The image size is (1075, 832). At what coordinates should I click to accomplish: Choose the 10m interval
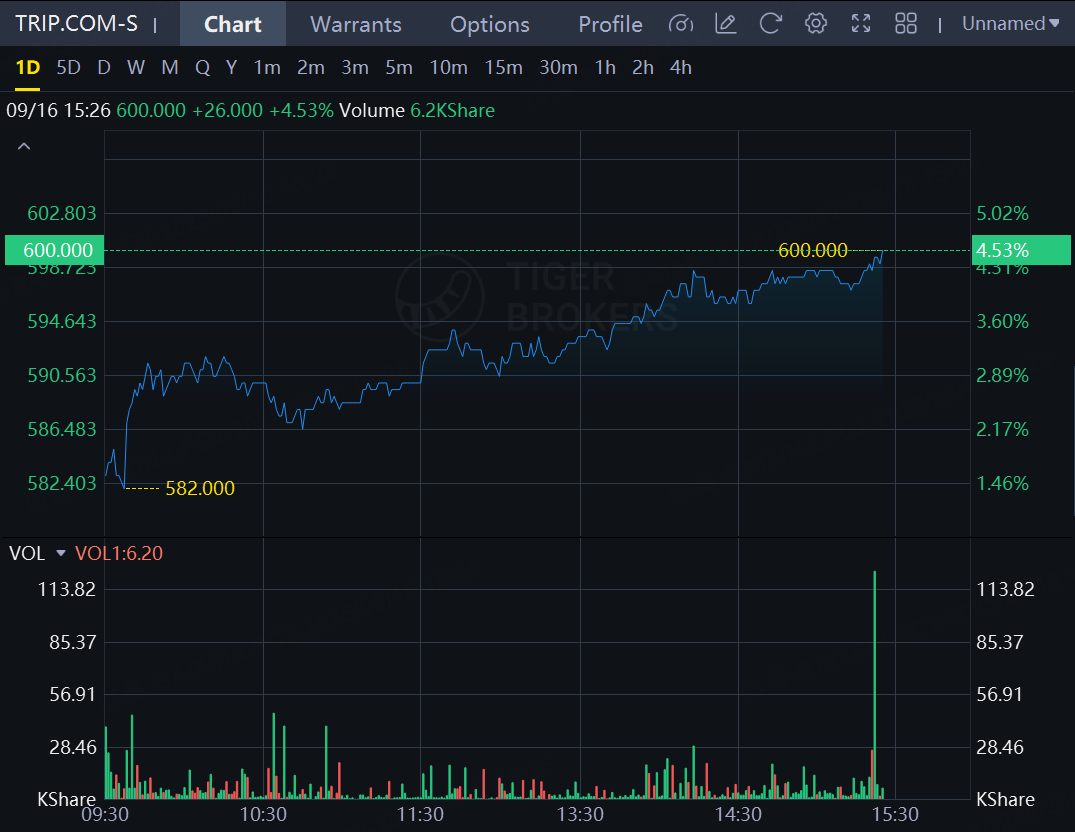(x=448, y=68)
